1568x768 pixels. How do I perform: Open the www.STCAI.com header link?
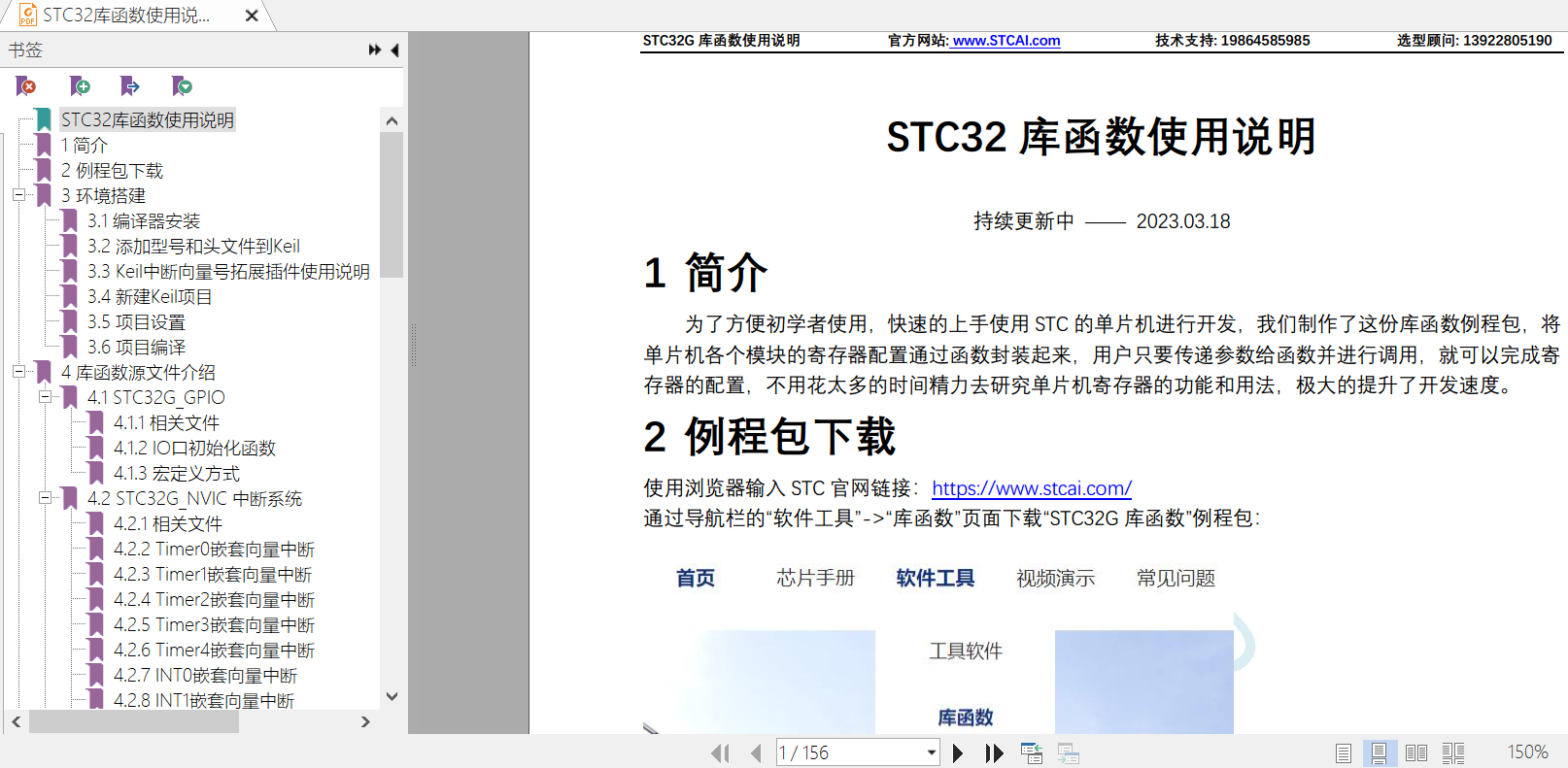click(x=1006, y=41)
